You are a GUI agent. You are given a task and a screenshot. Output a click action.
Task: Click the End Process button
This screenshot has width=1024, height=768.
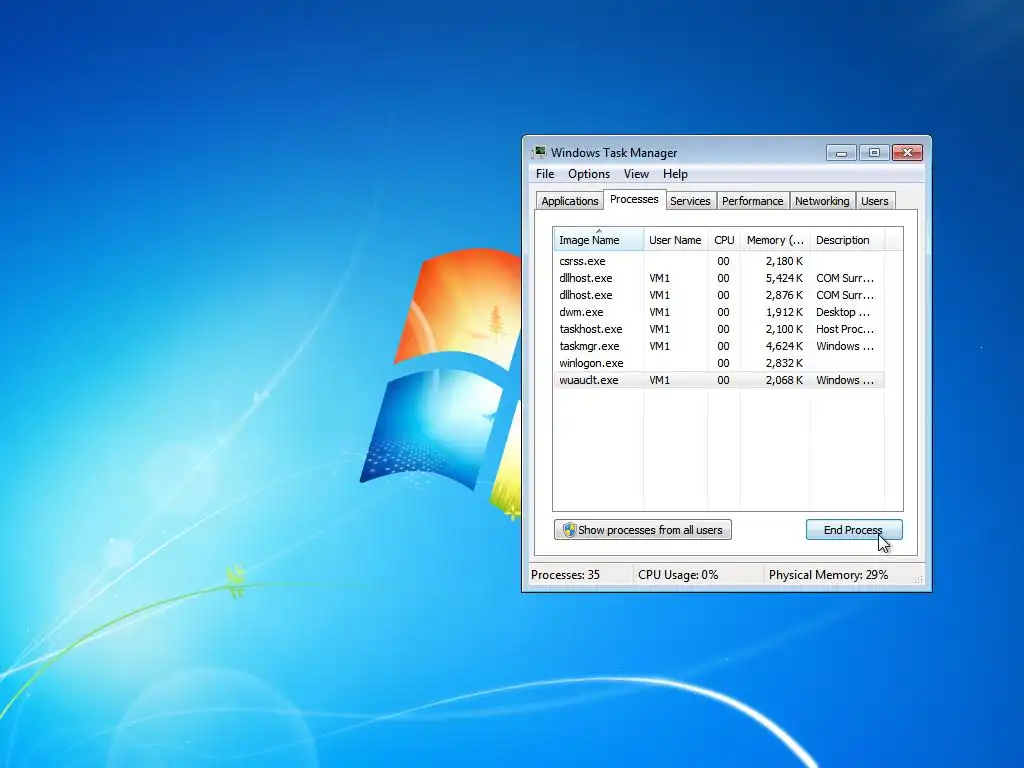pyautogui.click(x=854, y=530)
